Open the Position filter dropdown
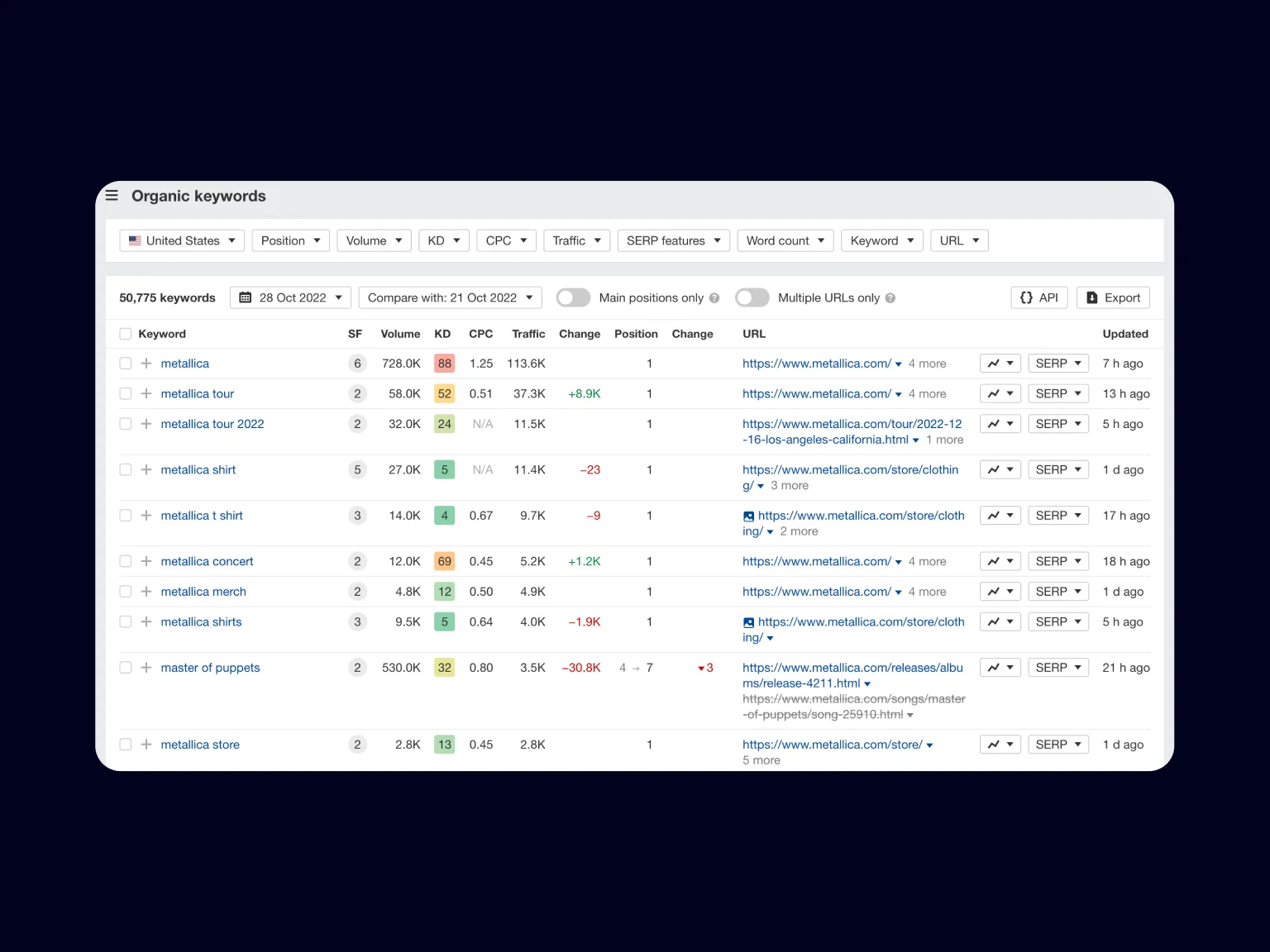This screenshot has height=952, width=1270. [x=291, y=240]
